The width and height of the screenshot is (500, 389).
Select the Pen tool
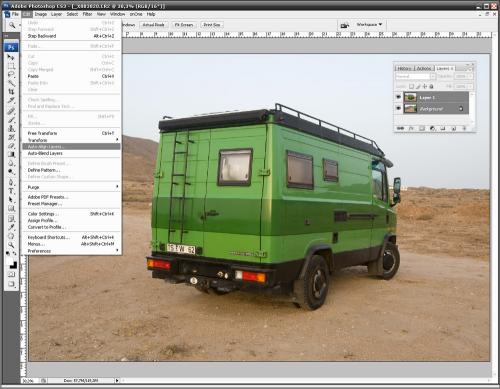[11, 182]
